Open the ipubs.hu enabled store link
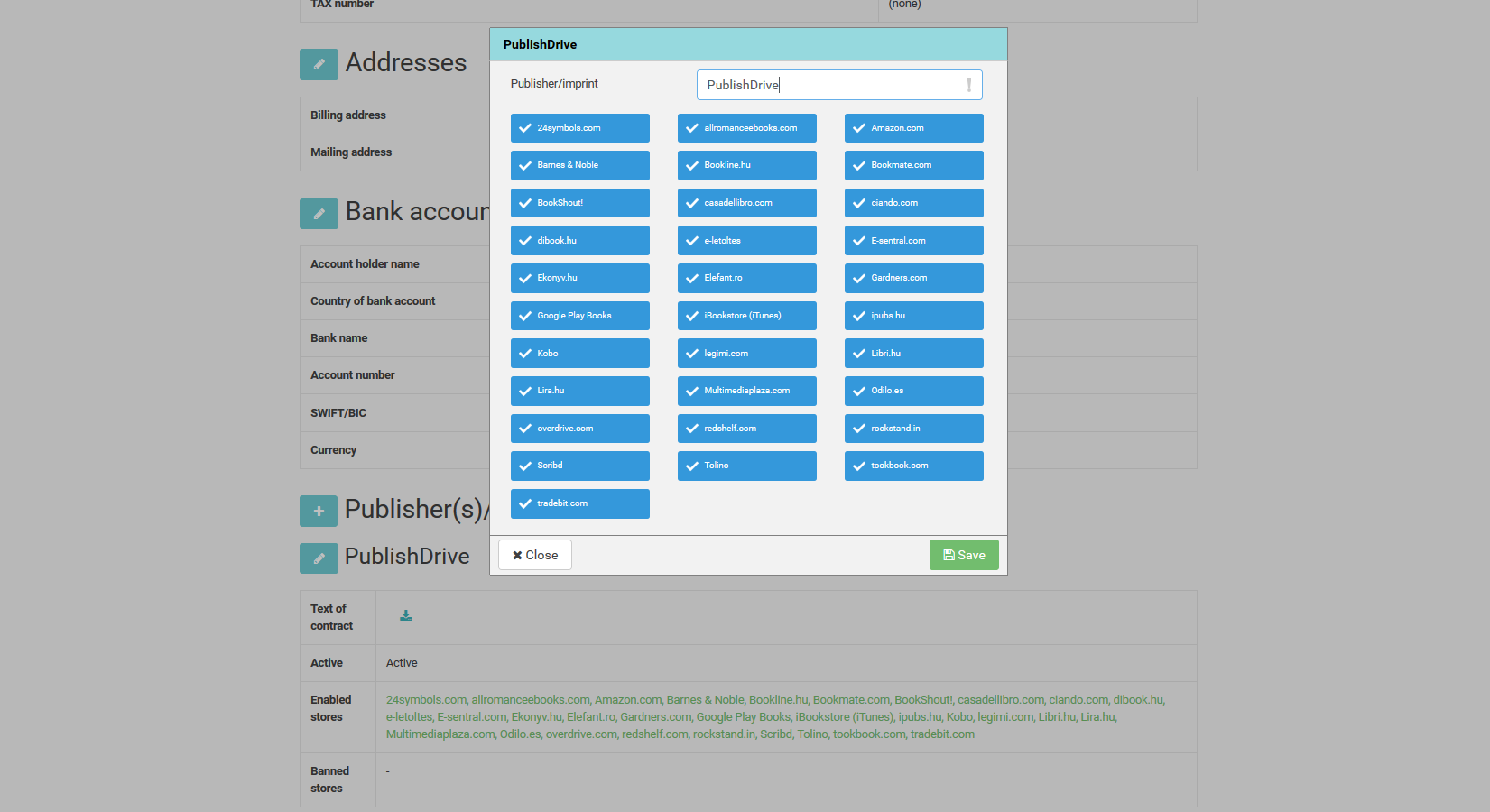This screenshot has height=812, width=1490. [920, 717]
